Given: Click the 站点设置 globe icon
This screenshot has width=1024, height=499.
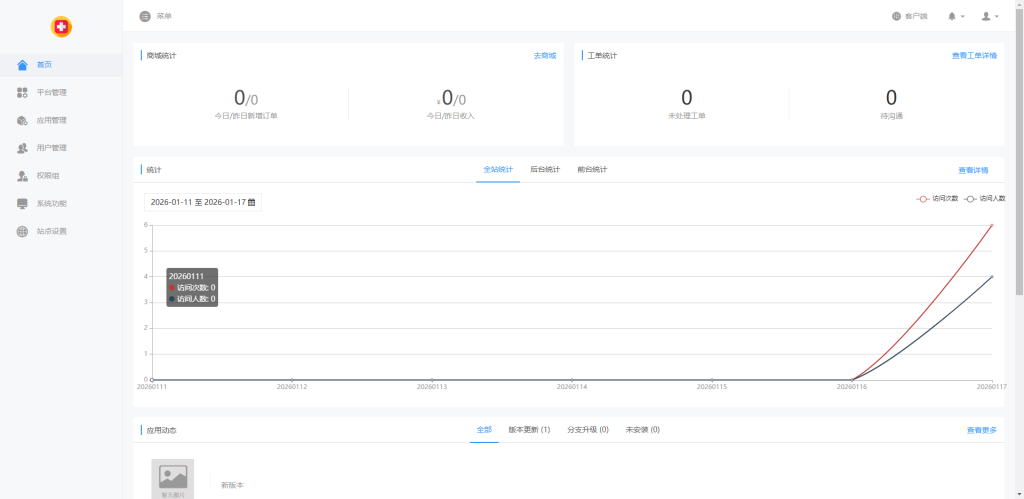Looking at the screenshot, I should pos(23,232).
